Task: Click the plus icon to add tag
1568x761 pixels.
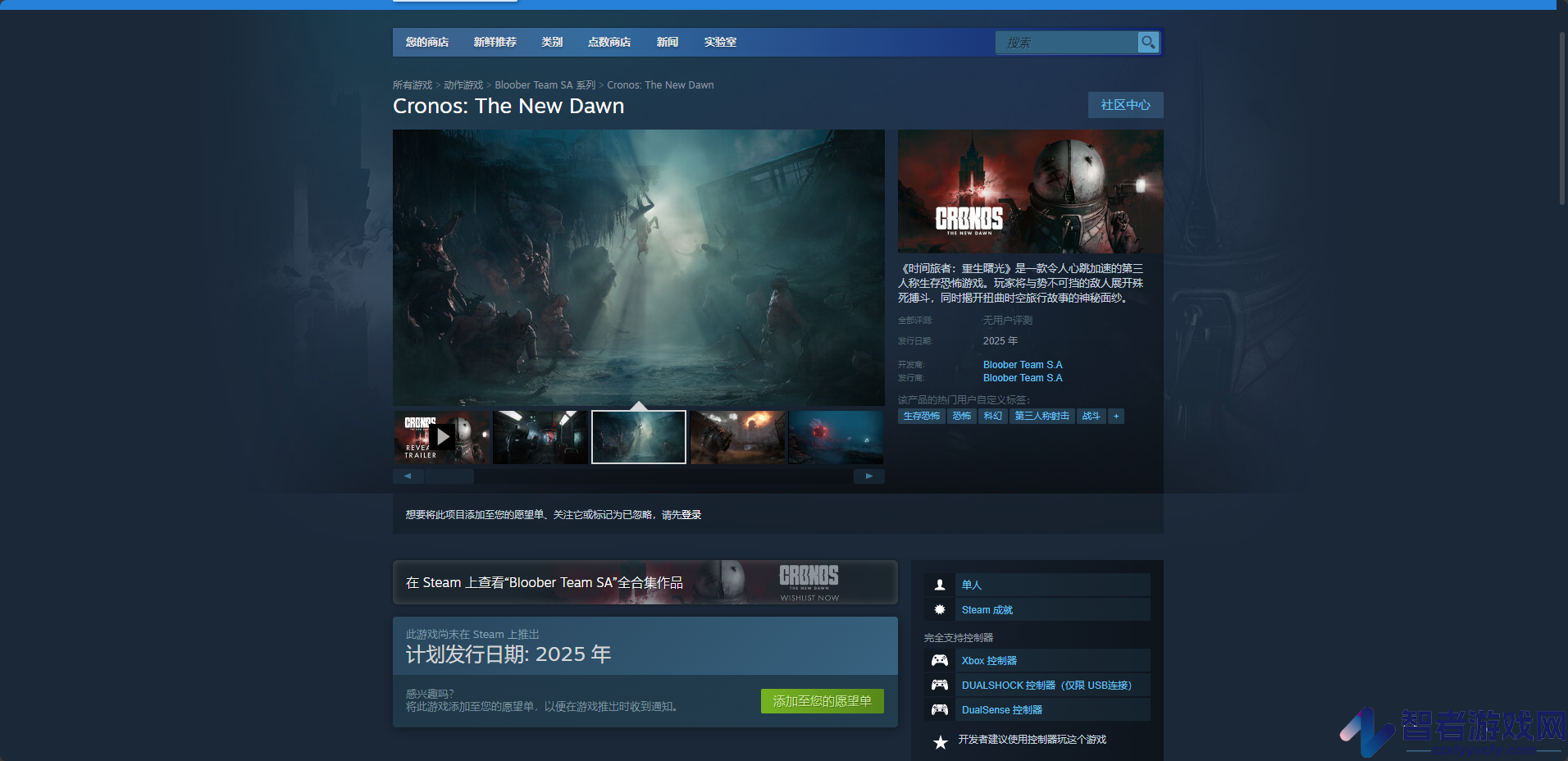Action: [x=1116, y=416]
